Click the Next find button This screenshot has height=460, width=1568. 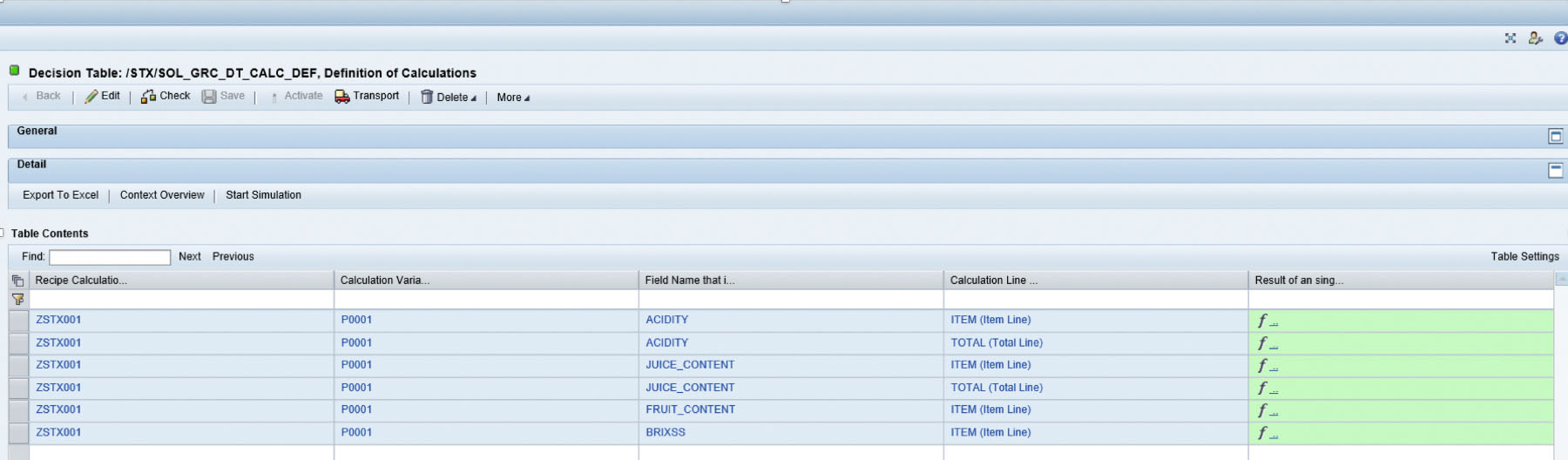coord(189,256)
